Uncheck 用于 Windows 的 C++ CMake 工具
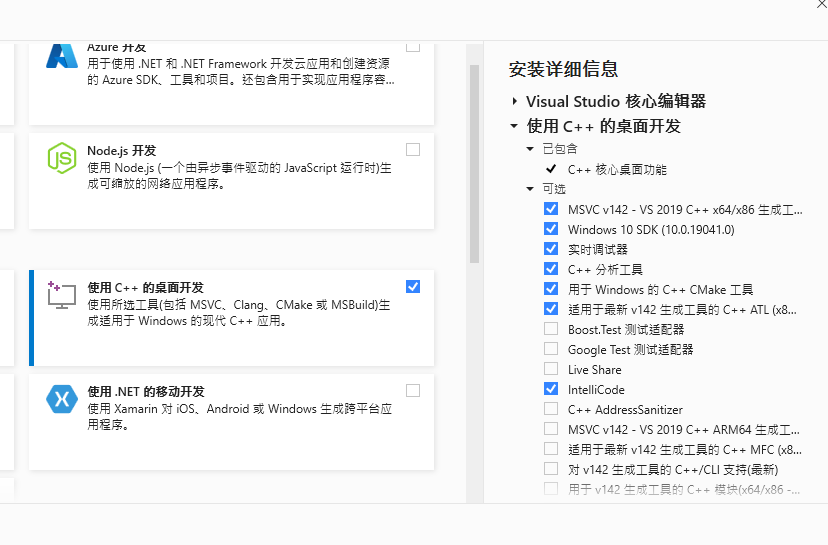 click(x=551, y=289)
